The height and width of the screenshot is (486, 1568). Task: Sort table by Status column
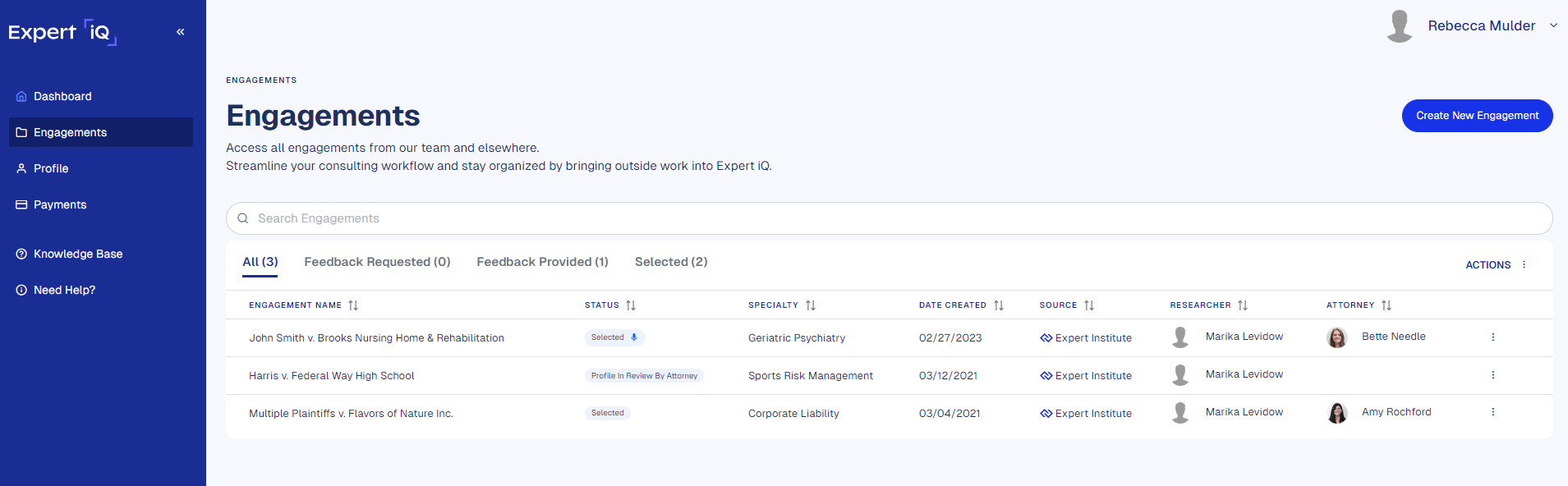coord(631,305)
